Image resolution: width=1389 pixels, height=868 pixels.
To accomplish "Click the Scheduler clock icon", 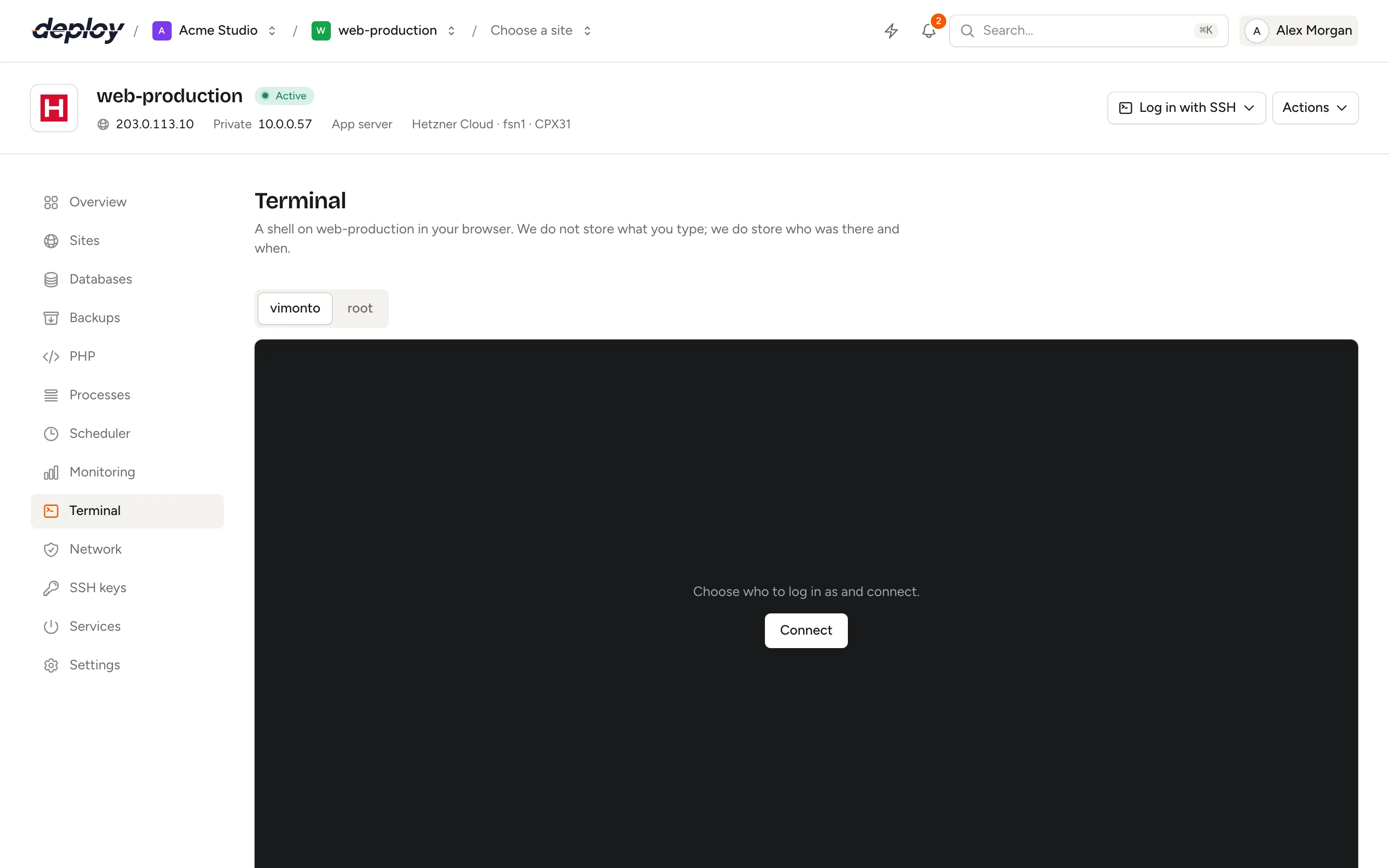I will point(51,434).
